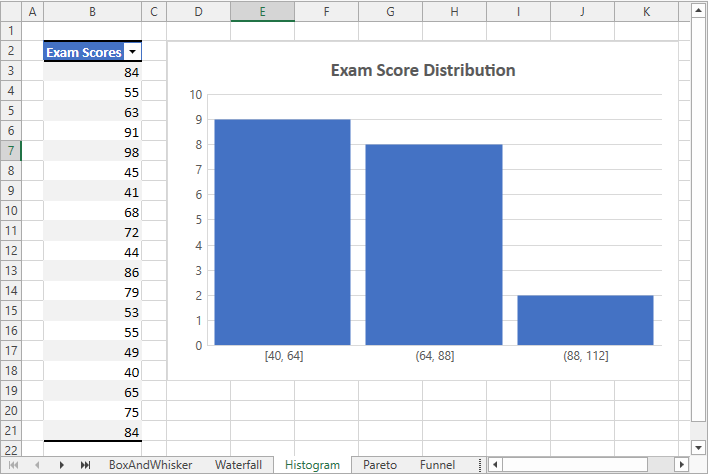
Task: Click the cell containing 49
Action: pos(93,352)
